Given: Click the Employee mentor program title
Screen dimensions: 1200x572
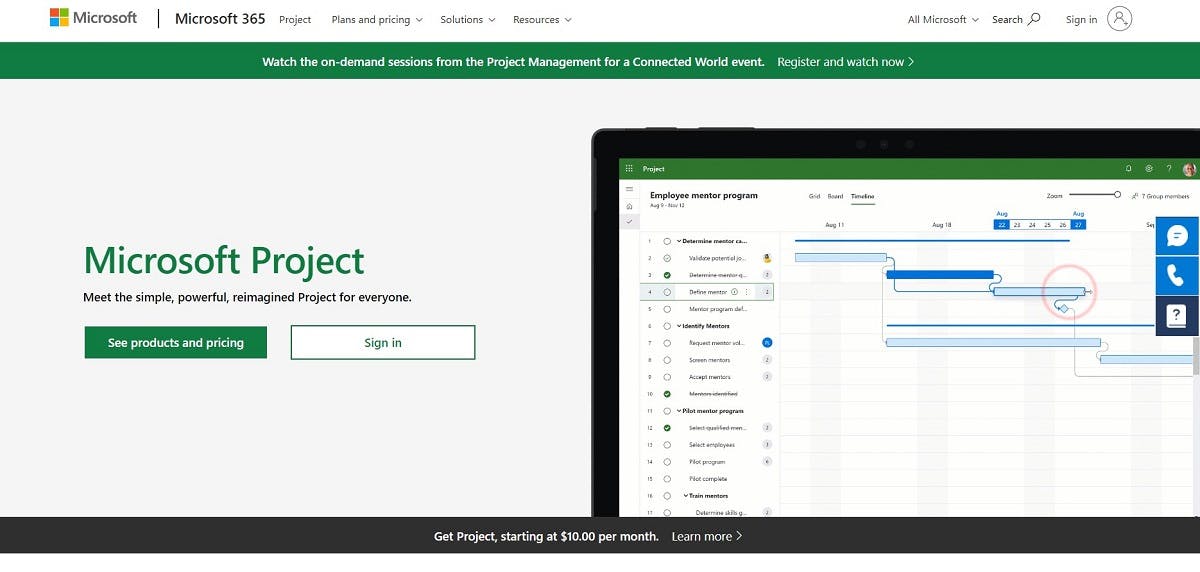Looking at the screenshot, I should click(x=704, y=195).
